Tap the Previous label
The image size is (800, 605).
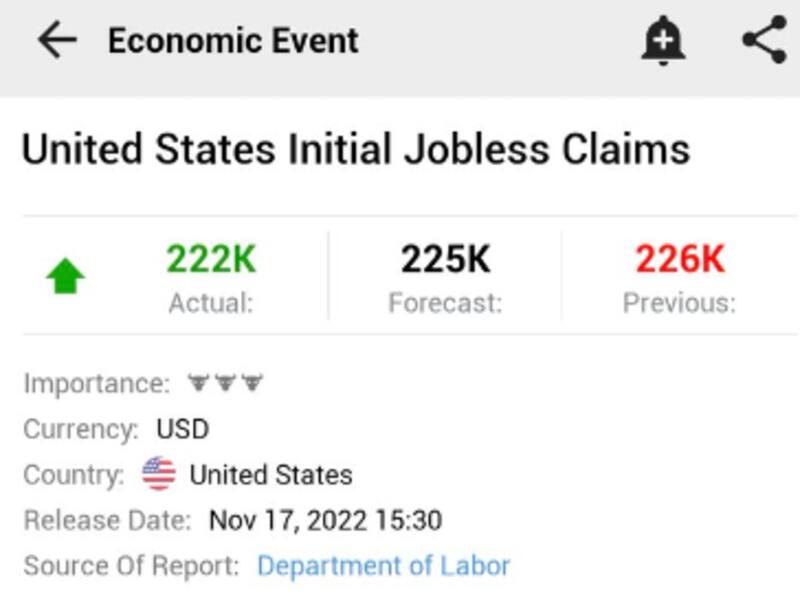[679, 303]
